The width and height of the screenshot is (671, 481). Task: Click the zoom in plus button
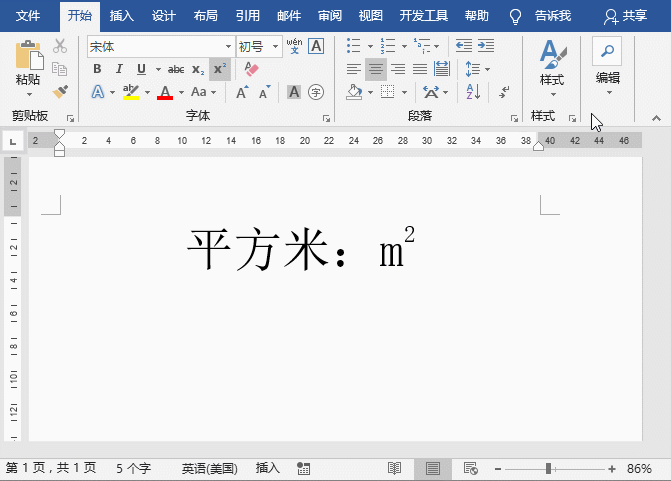(612, 469)
